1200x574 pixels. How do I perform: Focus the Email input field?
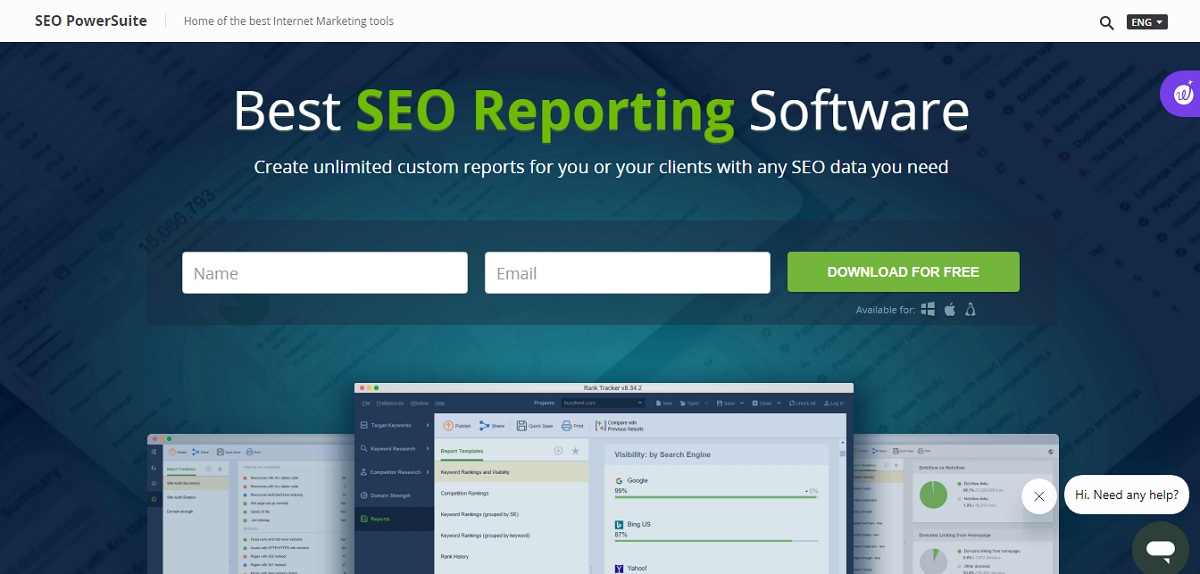pos(627,273)
